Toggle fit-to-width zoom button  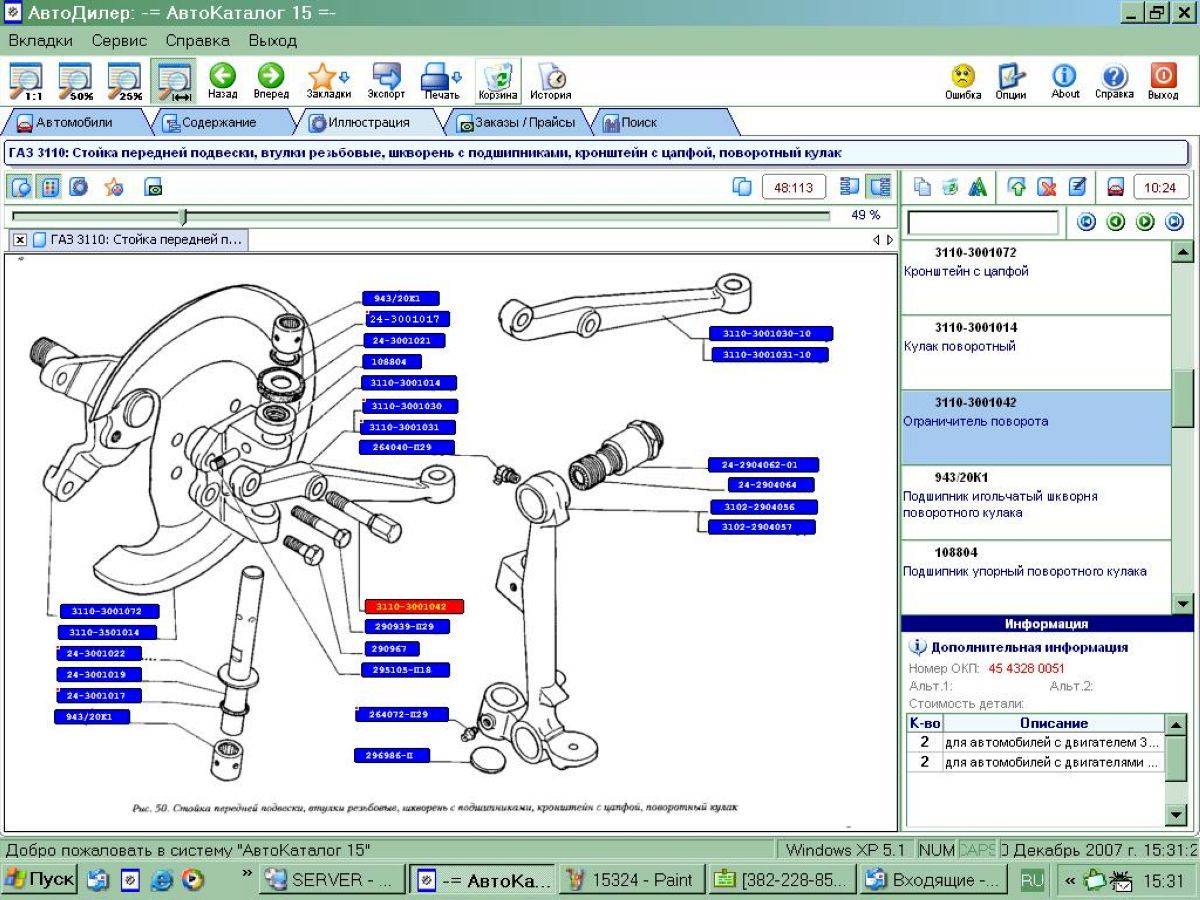tap(174, 81)
